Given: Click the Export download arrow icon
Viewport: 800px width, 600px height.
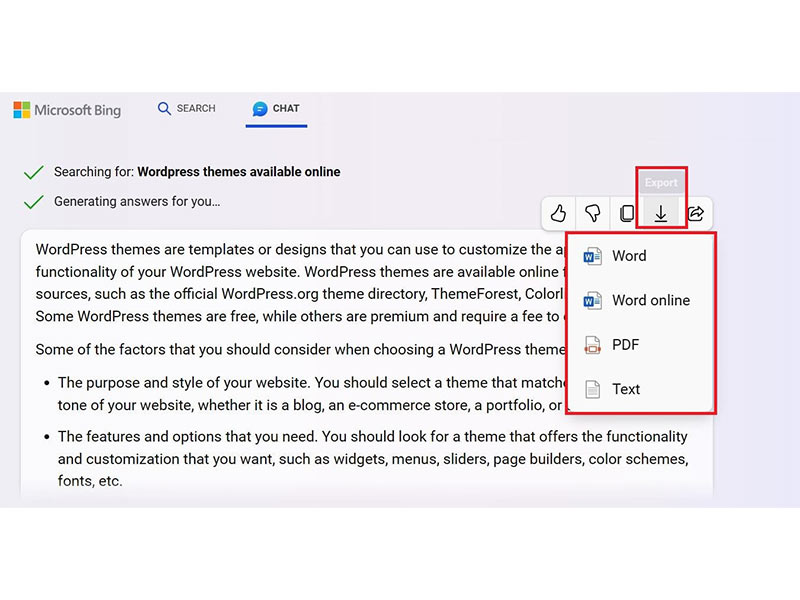Looking at the screenshot, I should pyautogui.click(x=661, y=214).
